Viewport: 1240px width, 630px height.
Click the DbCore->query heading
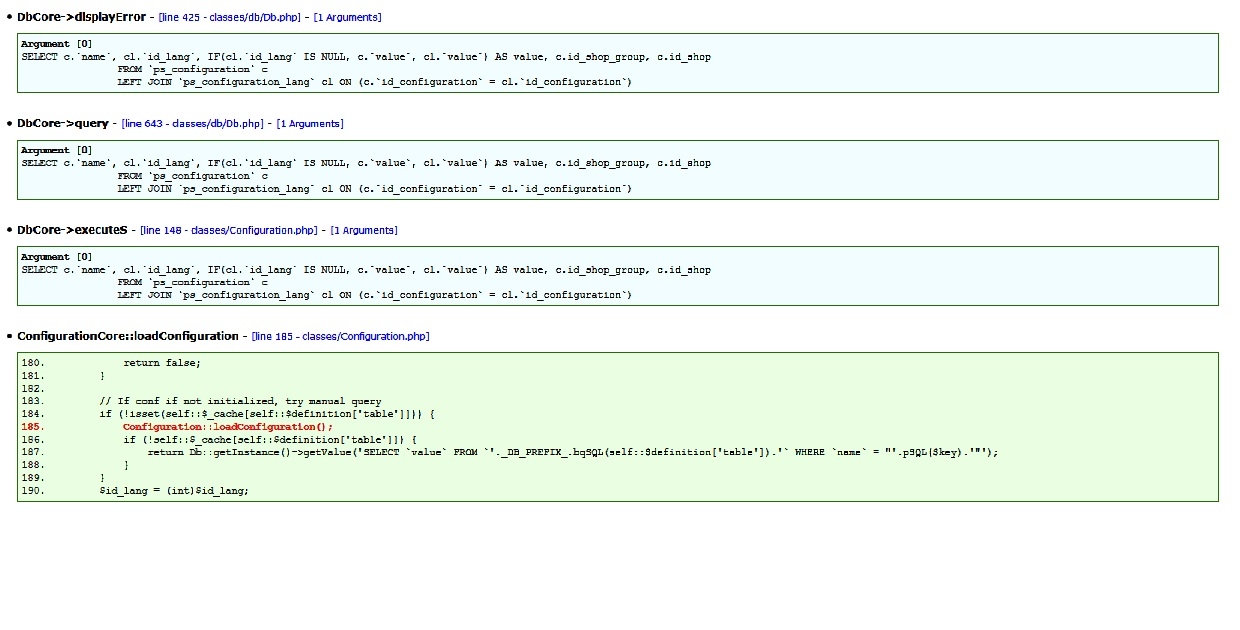tap(62, 123)
